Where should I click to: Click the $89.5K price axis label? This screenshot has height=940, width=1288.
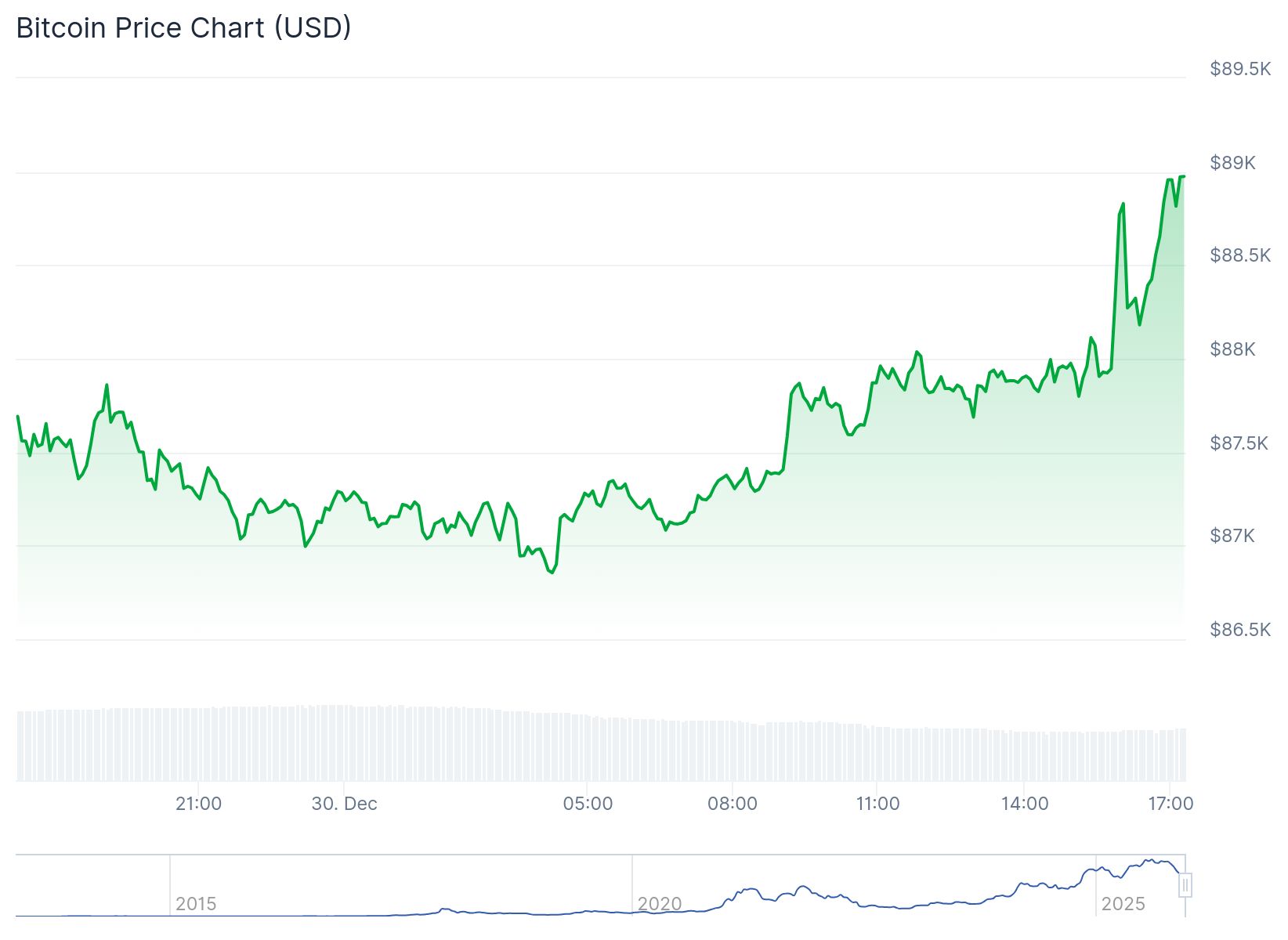(1240, 69)
